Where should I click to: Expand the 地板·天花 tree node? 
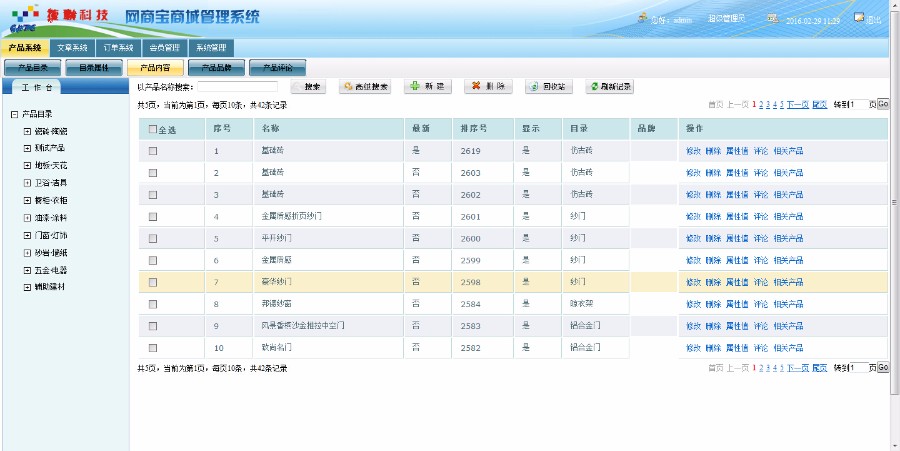coord(27,165)
